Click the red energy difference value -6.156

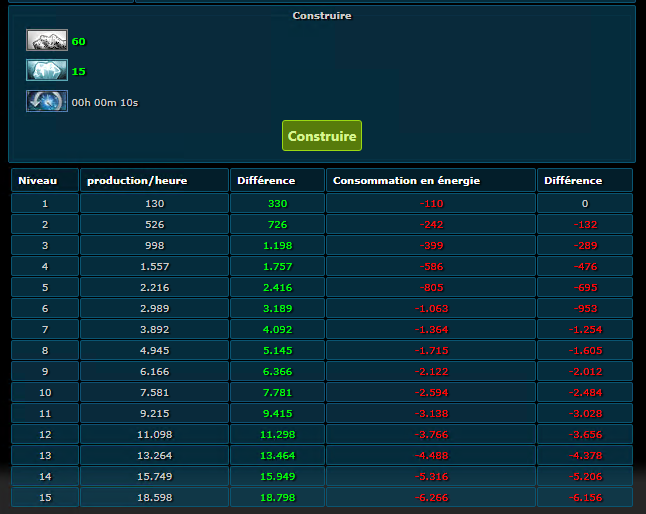[584, 497]
